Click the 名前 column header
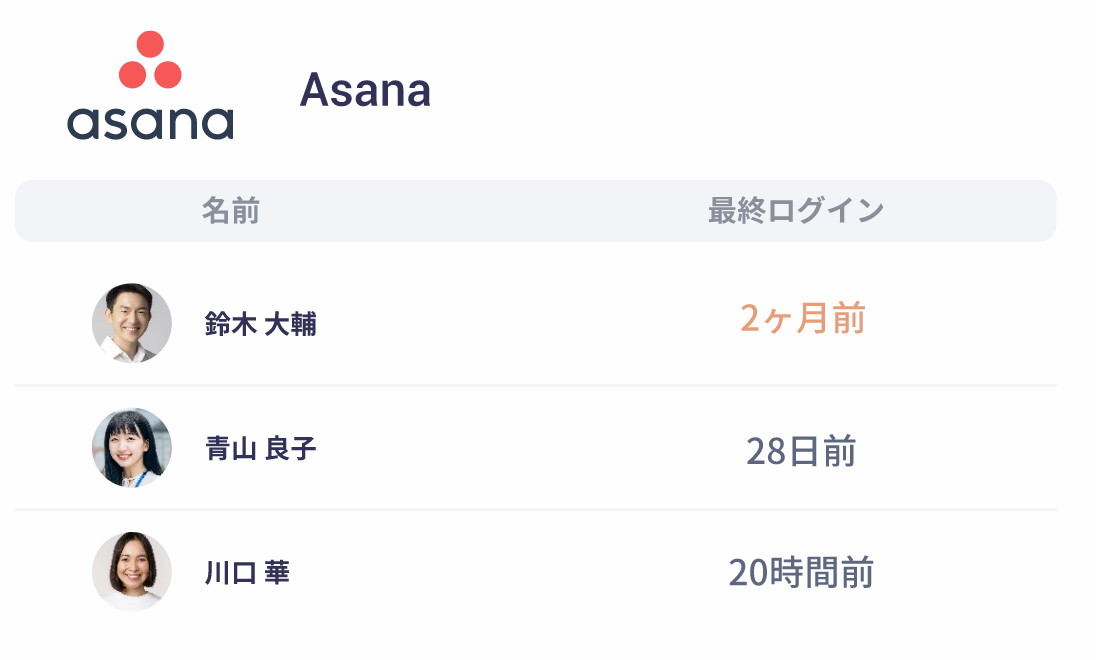 (x=231, y=210)
